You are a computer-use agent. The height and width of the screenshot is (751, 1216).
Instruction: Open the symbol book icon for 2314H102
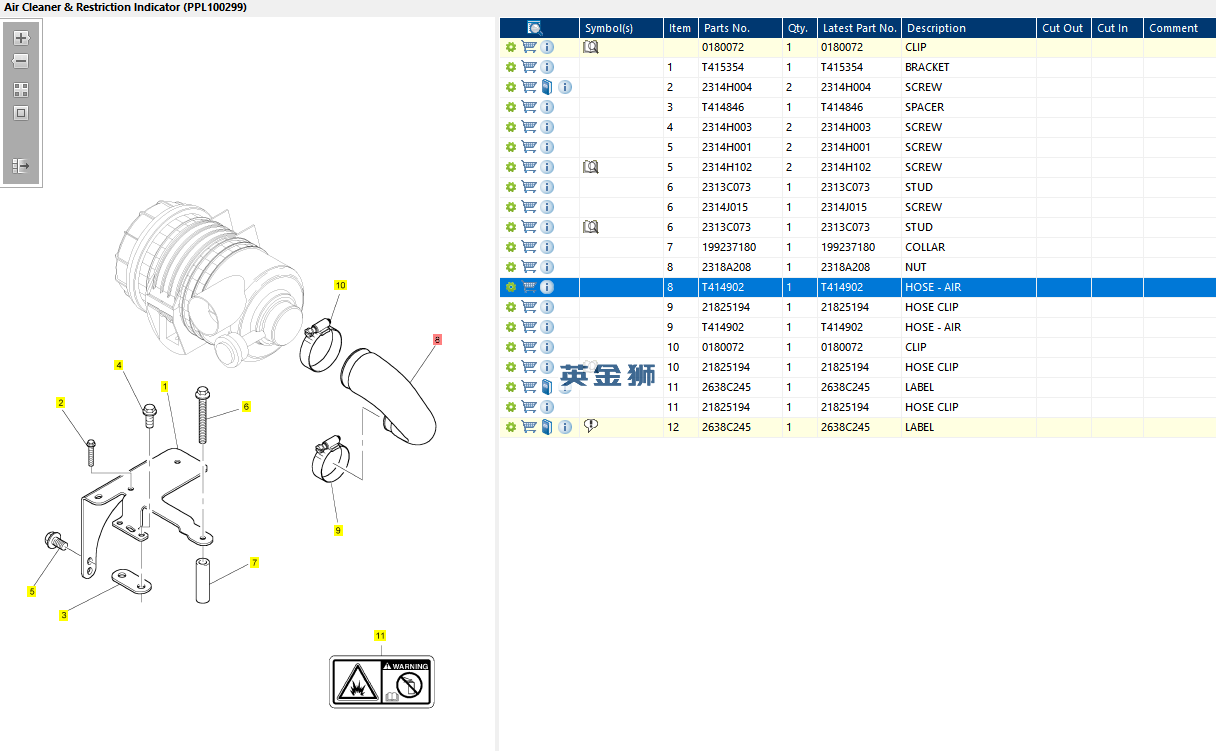[590, 167]
